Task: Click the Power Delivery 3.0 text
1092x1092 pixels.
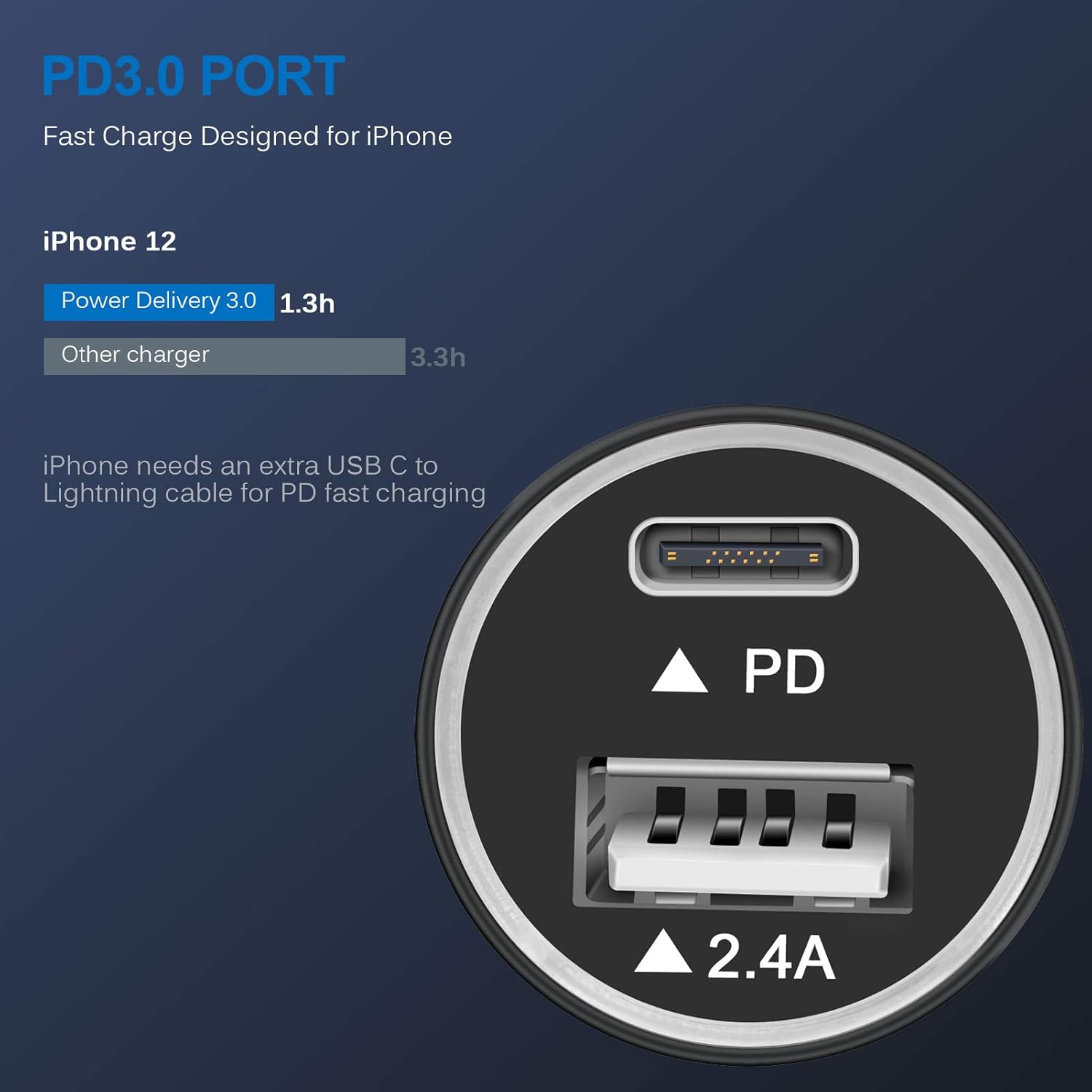Action: click(159, 301)
